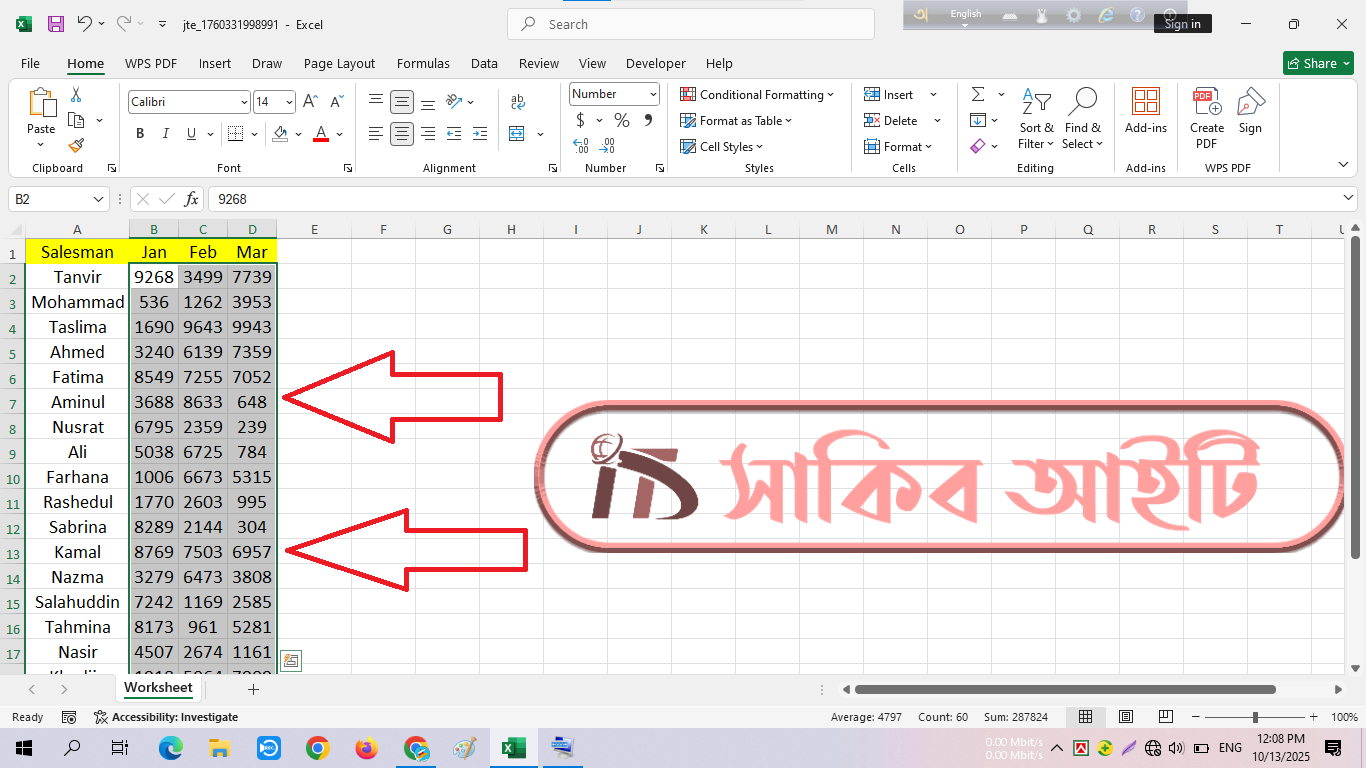Switch to the Insert ribbon tab
Viewport: 1366px width, 768px height.
point(214,63)
